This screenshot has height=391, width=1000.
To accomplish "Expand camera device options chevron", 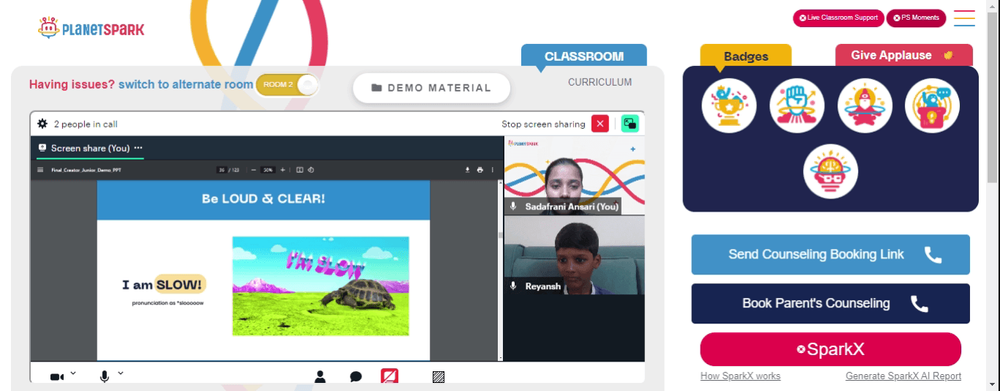I will click(x=73, y=373).
